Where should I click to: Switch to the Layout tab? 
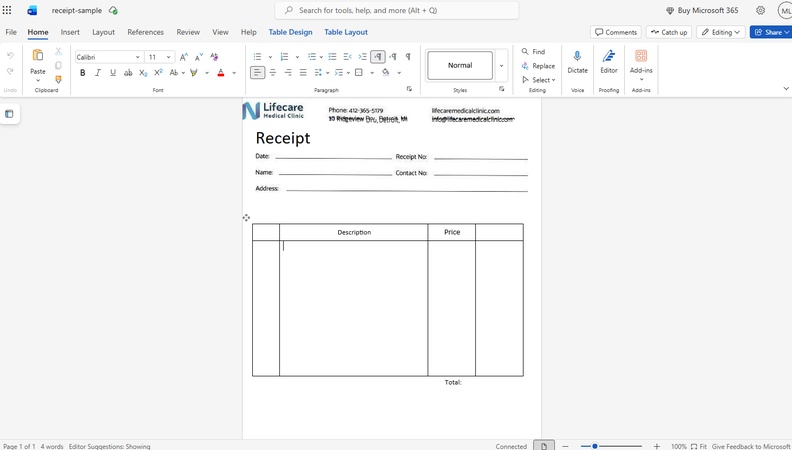(x=104, y=32)
